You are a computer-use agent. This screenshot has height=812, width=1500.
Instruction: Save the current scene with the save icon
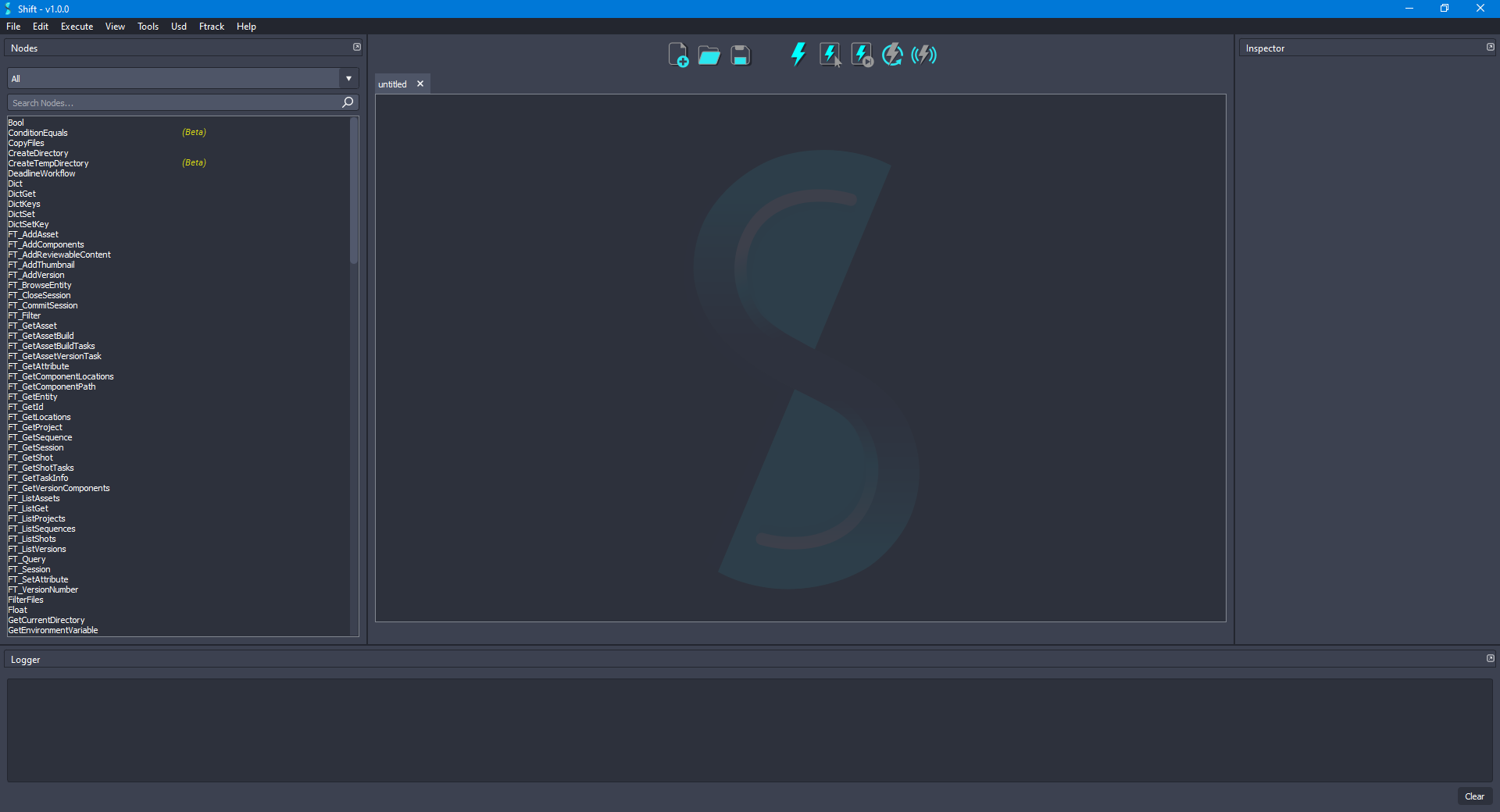point(739,55)
